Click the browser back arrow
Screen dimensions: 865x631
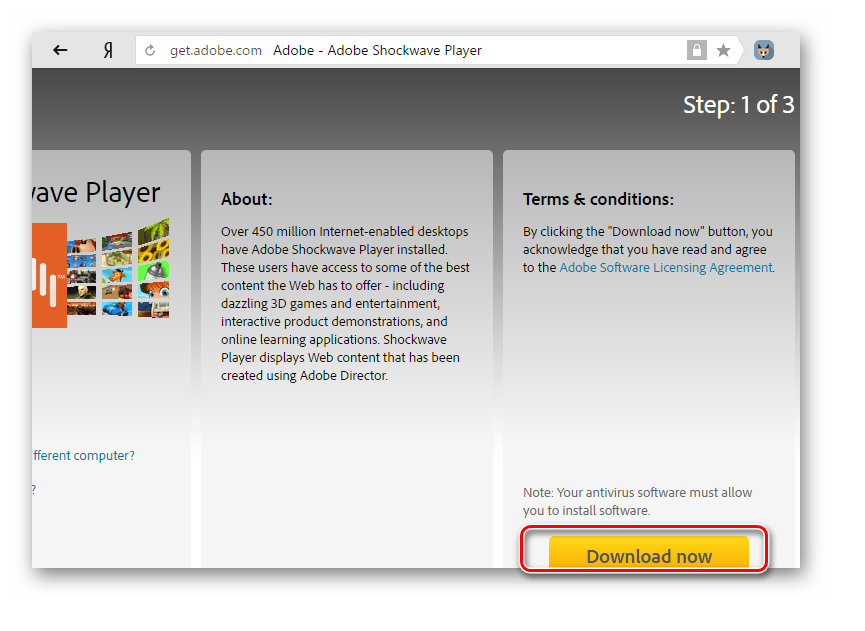click(60, 50)
